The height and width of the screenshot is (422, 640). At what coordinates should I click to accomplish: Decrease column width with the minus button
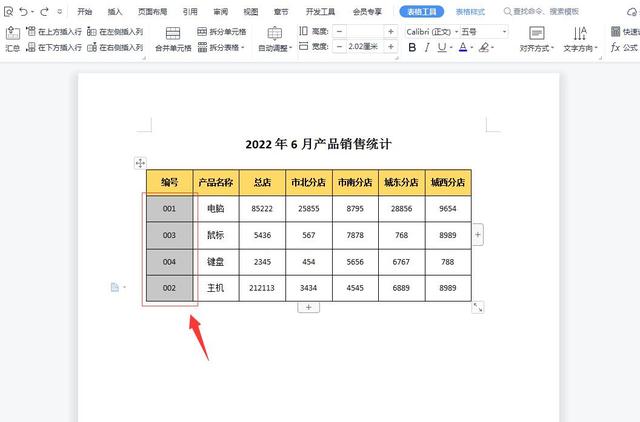pos(339,47)
